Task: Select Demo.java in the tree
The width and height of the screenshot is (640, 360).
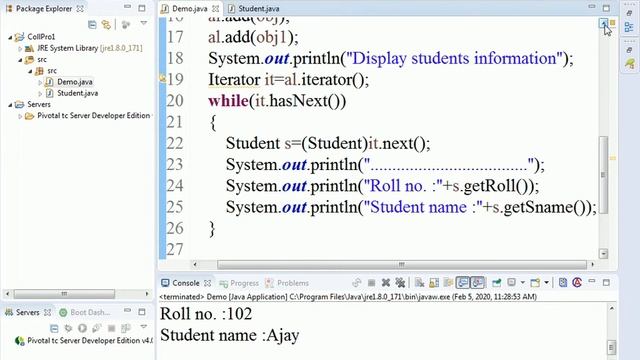Action: (75, 82)
